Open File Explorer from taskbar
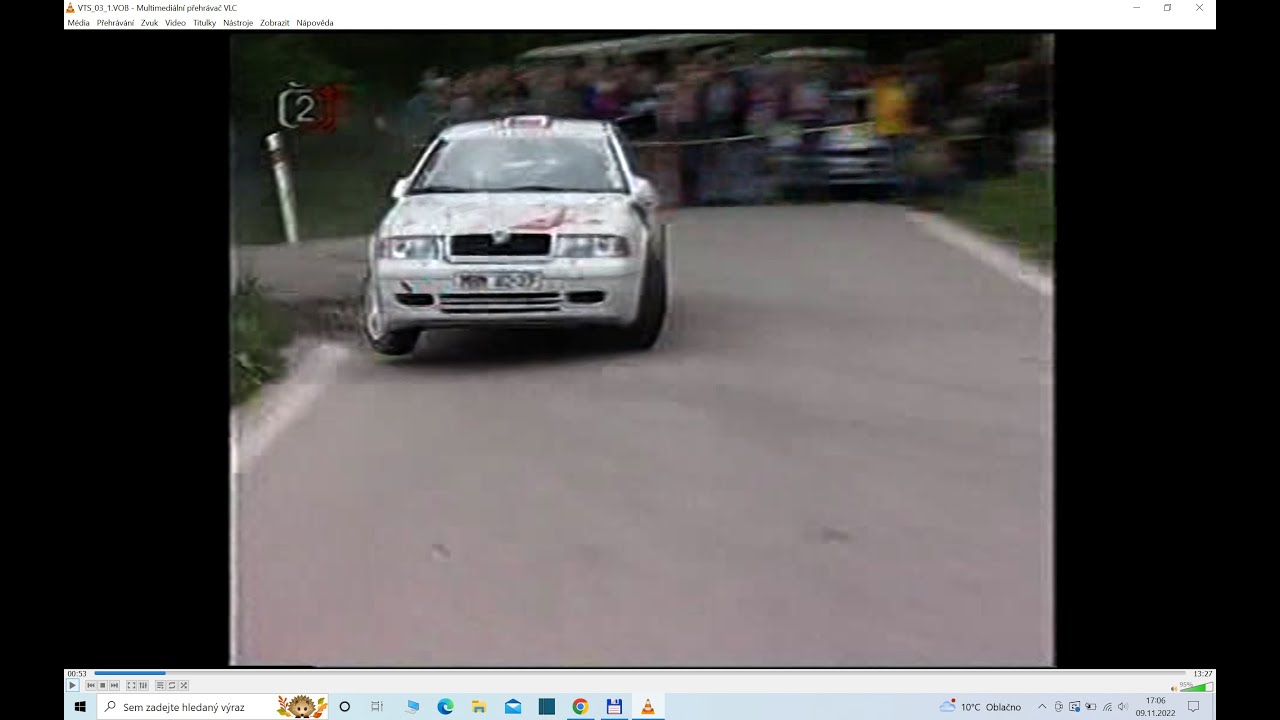Viewport: 1280px width, 720px height. [479, 706]
